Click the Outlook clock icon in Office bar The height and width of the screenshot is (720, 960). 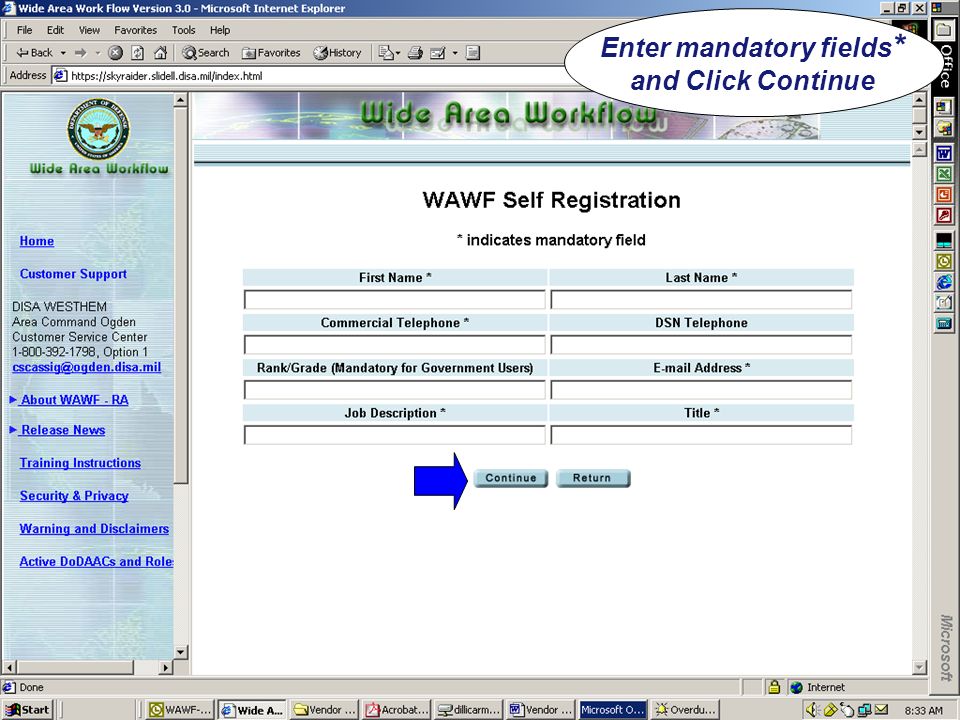click(x=944, y=262)
